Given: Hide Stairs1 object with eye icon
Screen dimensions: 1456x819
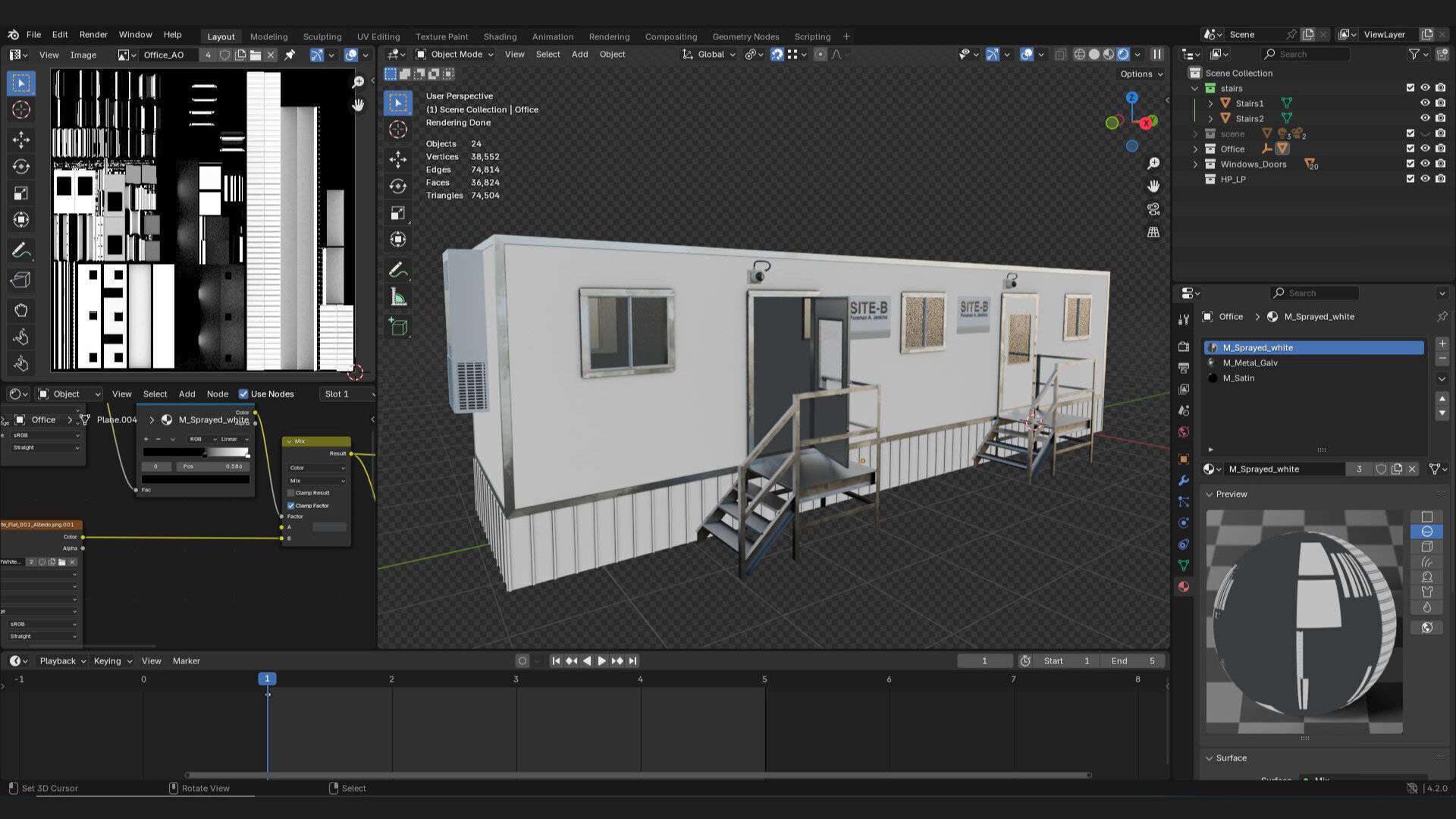Looking at the screenshot, I should [1425, 103].
